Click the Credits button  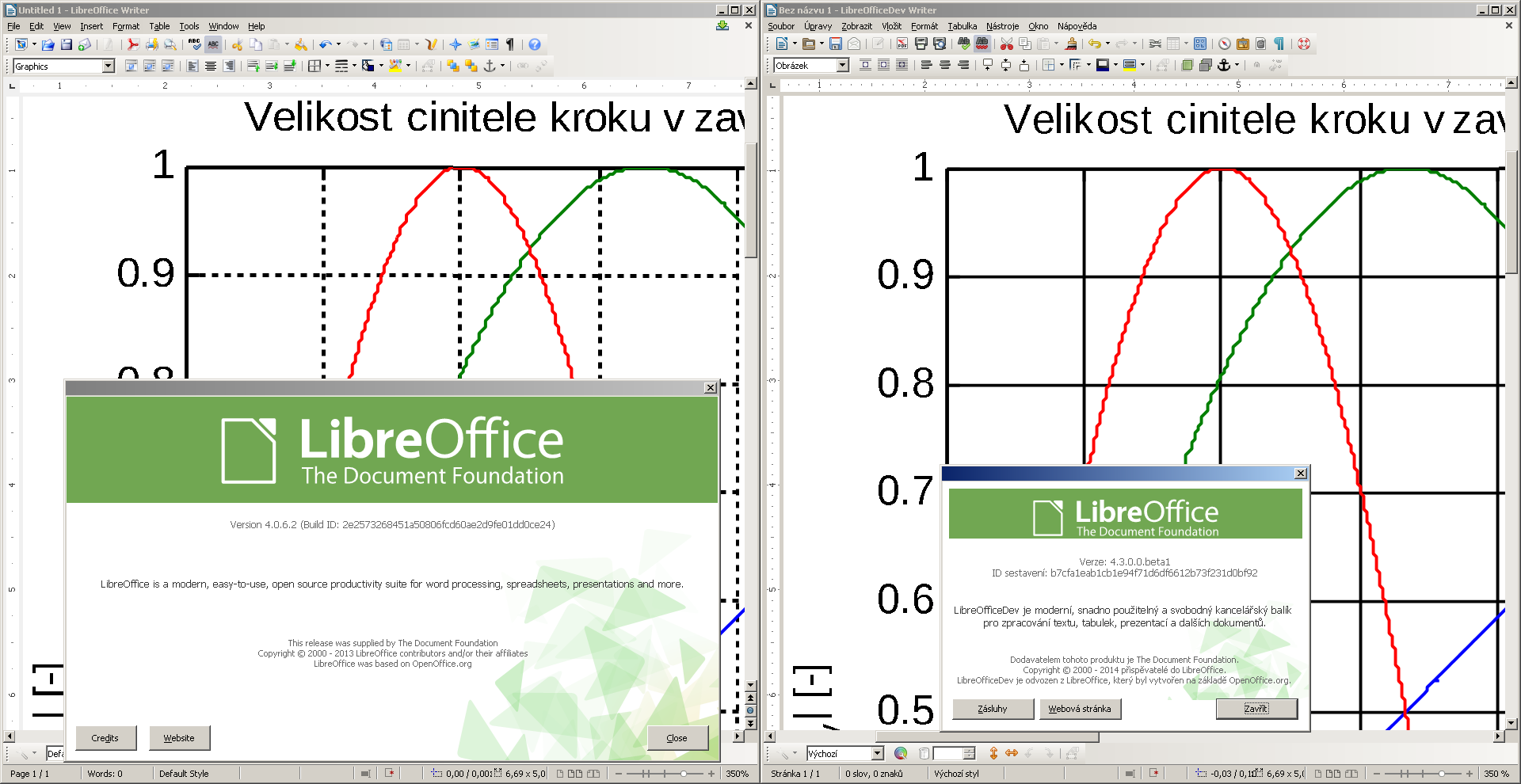105,738
